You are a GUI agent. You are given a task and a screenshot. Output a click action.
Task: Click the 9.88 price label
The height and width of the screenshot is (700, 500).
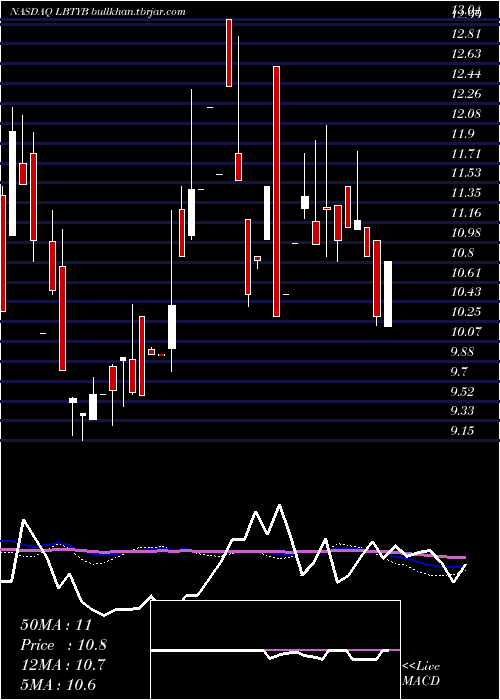pos(463,352)
